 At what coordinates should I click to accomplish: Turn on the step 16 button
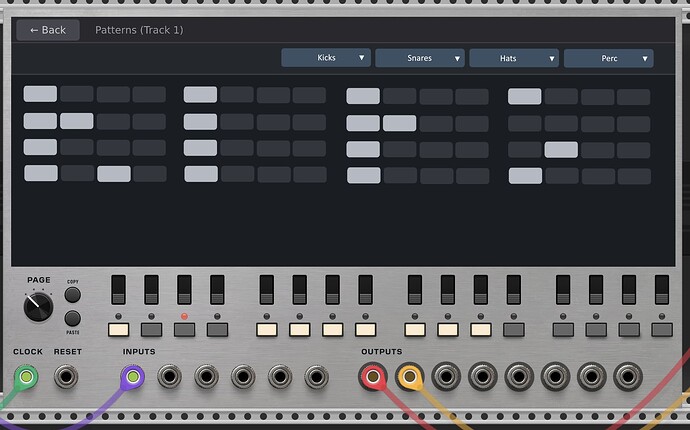[x=662, y=330]
